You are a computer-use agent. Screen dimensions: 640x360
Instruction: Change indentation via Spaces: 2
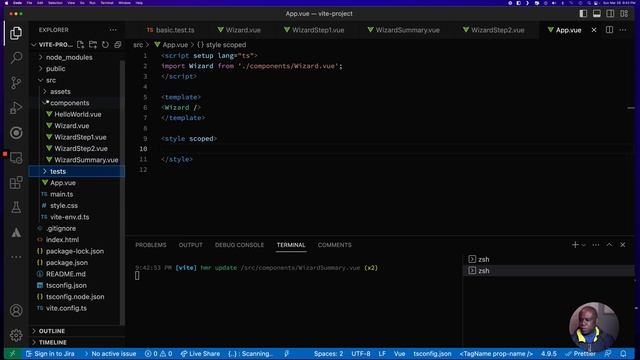tap(329, 354)
